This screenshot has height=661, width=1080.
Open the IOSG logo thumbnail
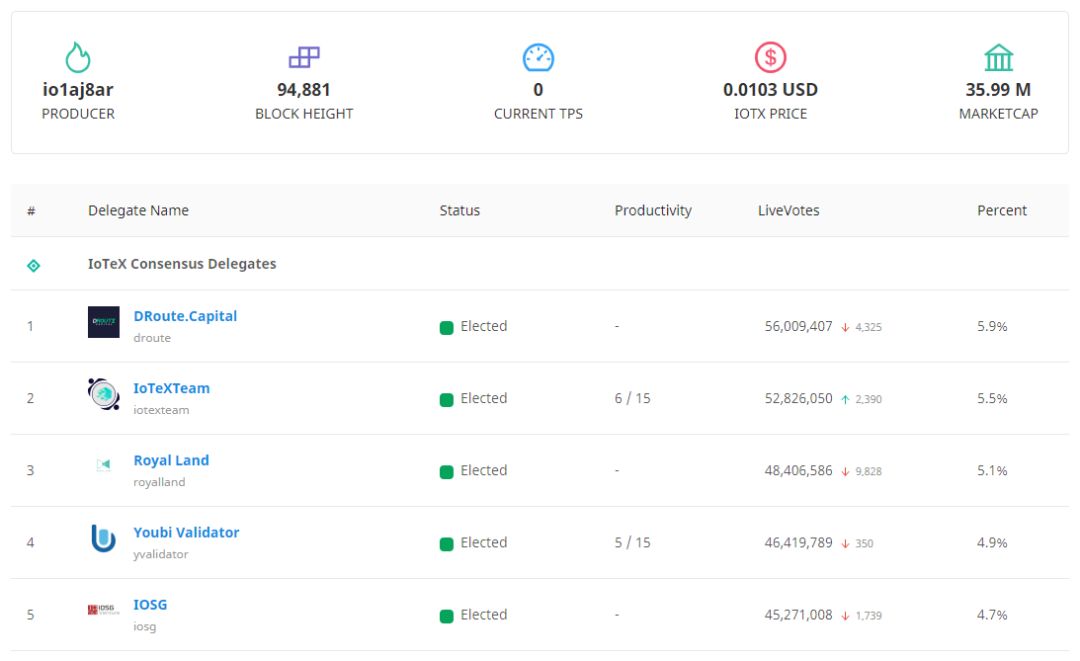[x=103, y=609]
